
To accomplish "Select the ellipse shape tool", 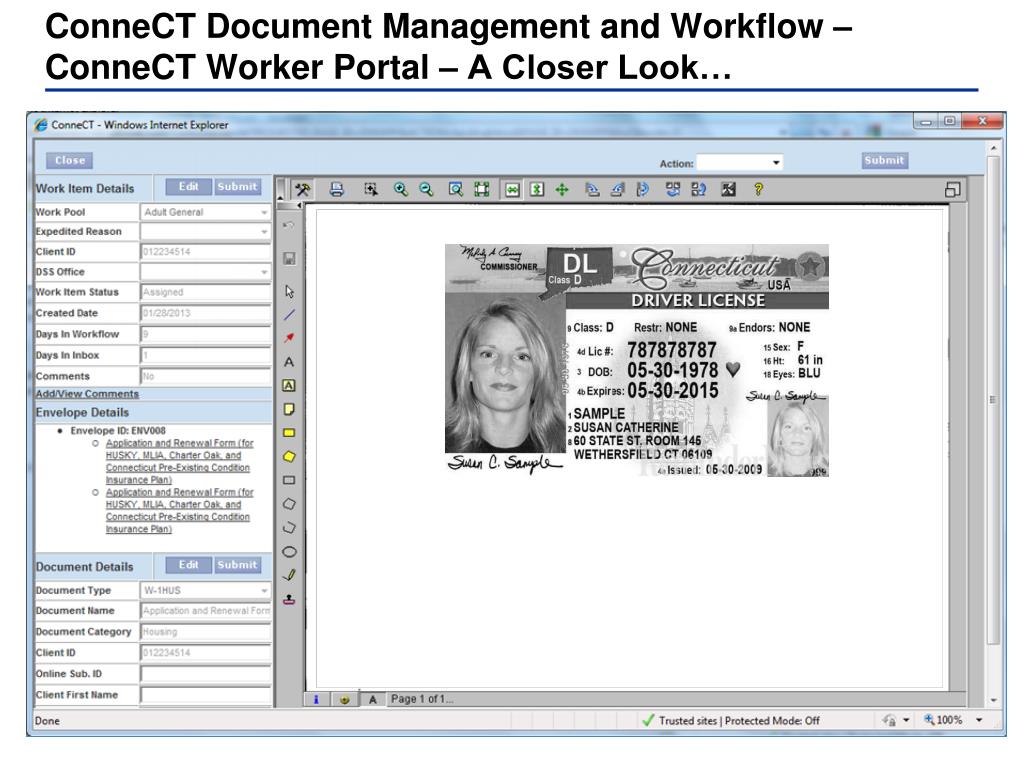I will click(289, 552).
